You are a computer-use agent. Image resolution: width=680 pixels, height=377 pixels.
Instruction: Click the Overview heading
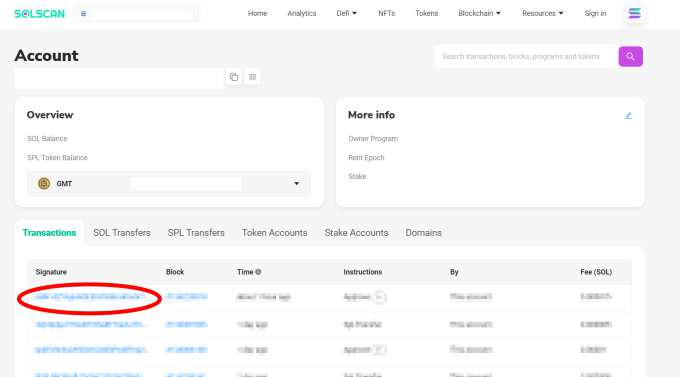(x=50, y=115)
